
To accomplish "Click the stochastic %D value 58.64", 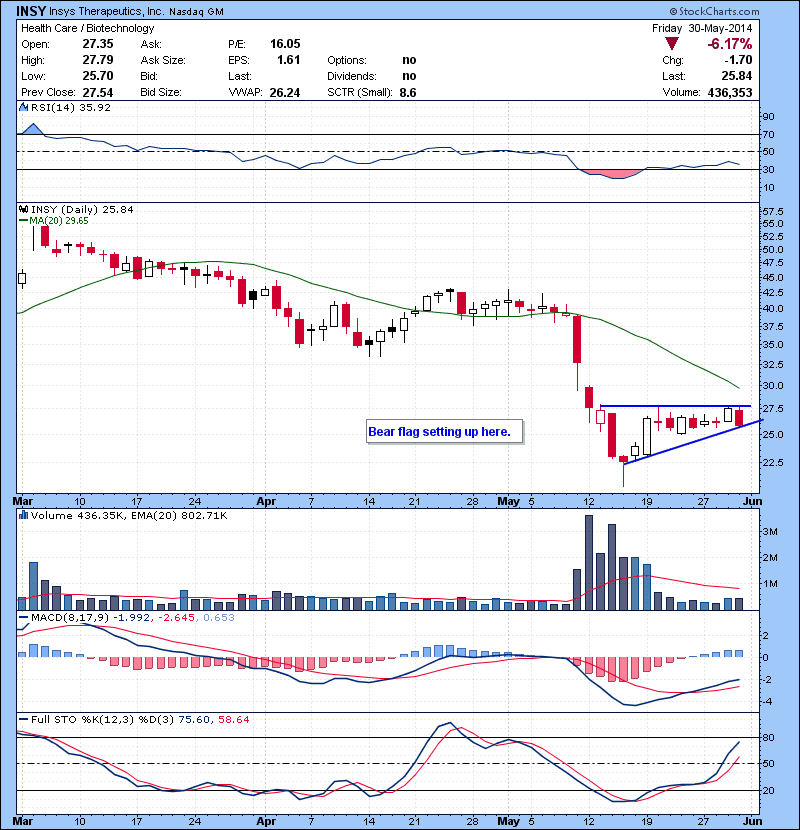I will point(233,720).
